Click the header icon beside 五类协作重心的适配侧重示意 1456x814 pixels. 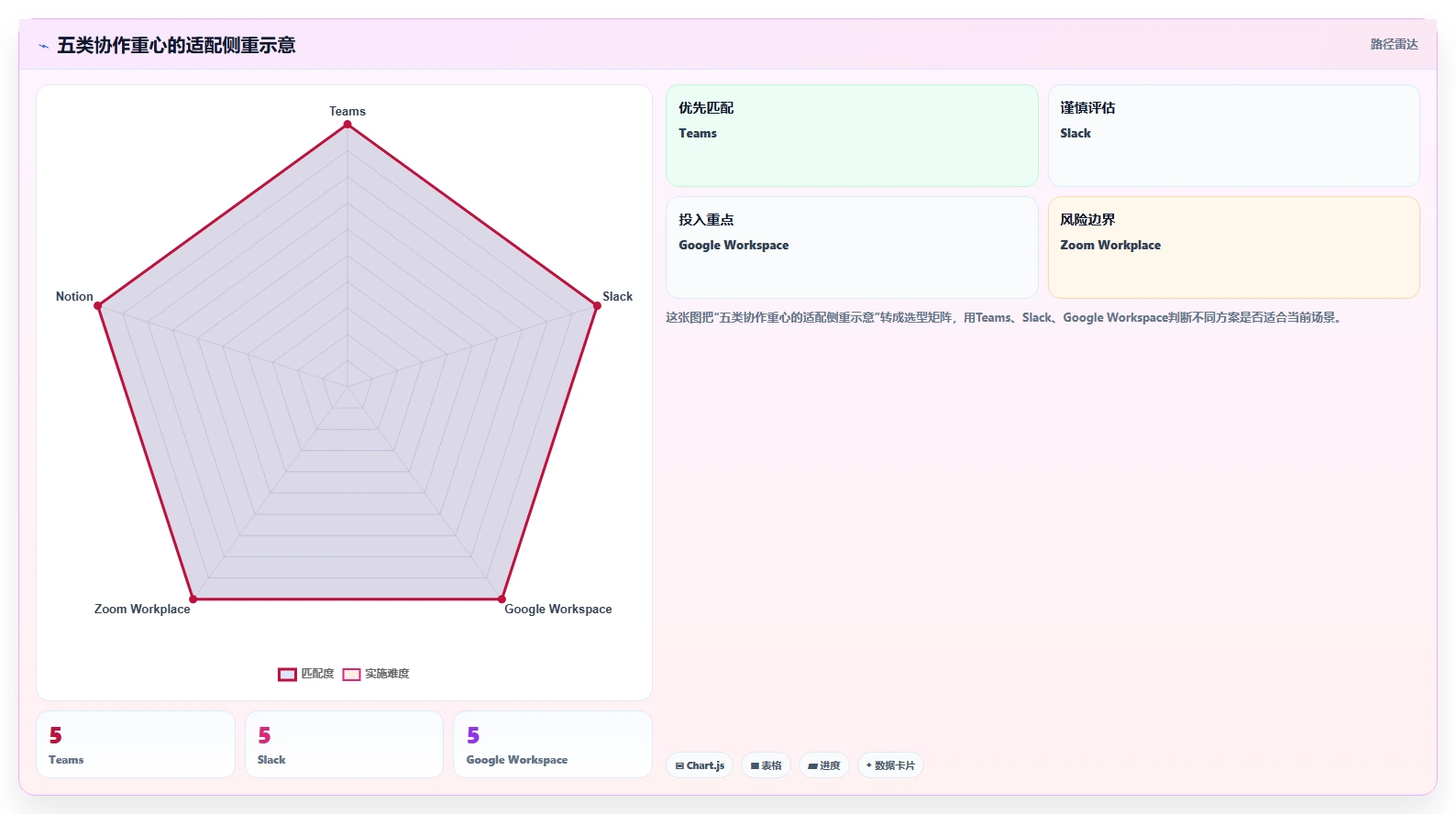[43, 46]
